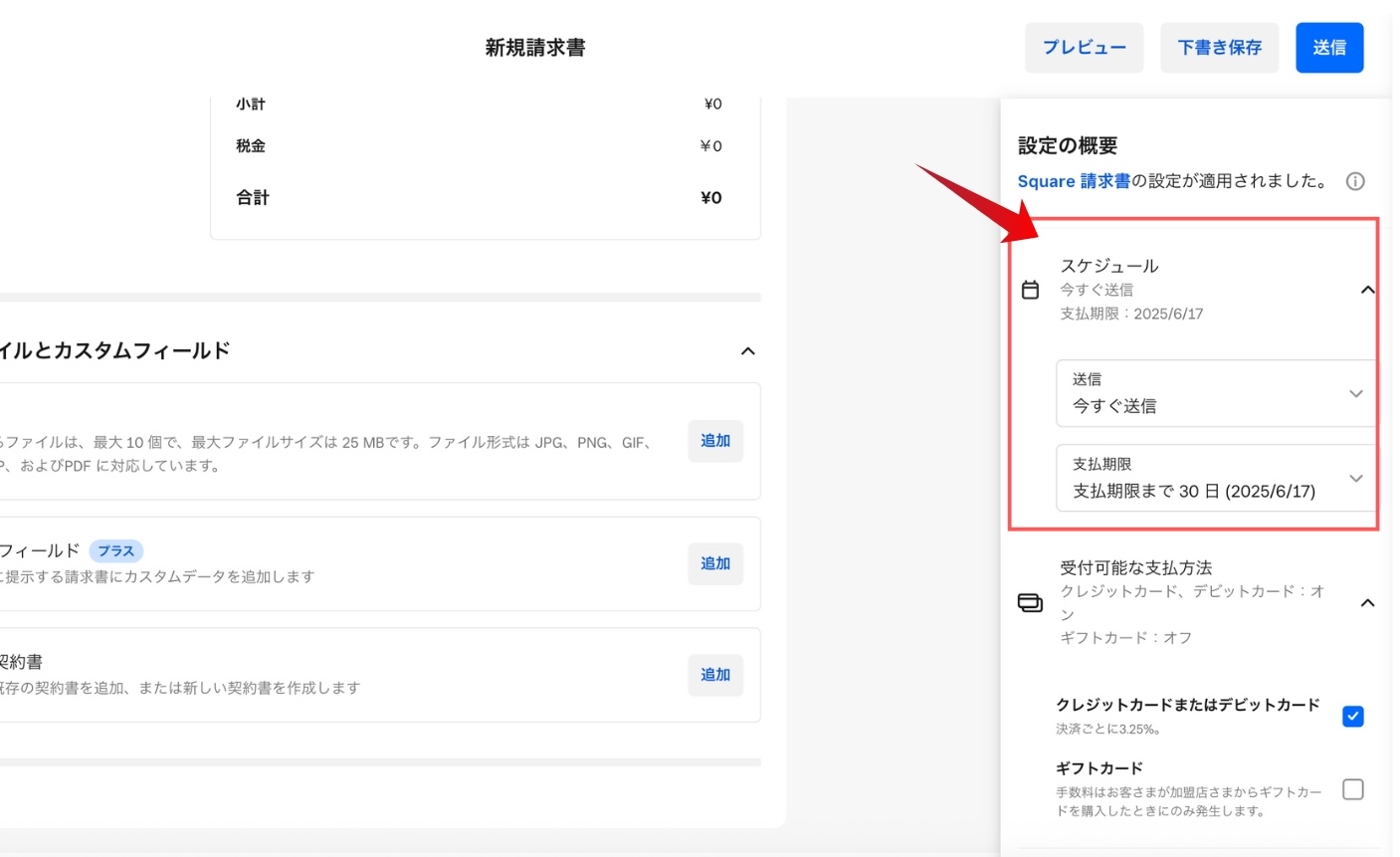Collapse the スケジュール section chevron
The image size is (1400, 857).
tap(1367, 290)
